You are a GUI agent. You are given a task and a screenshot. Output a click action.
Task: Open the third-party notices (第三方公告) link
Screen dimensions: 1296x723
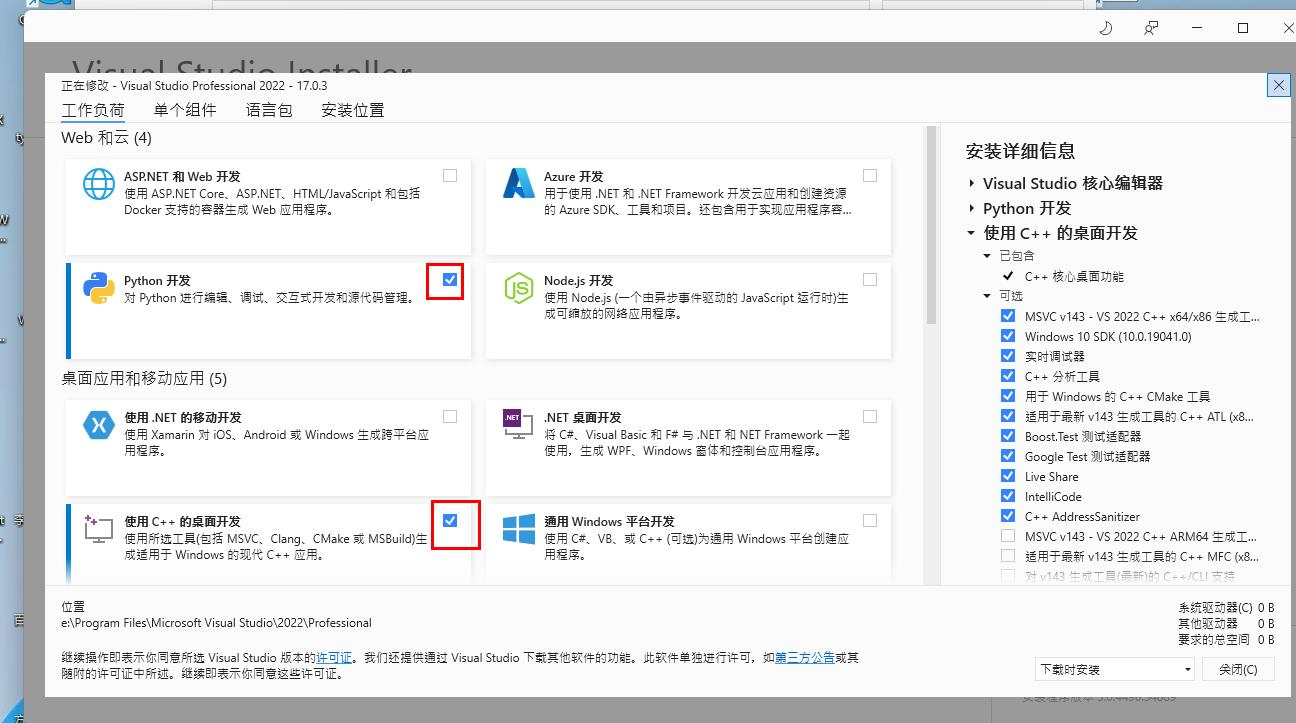point(804,658)
